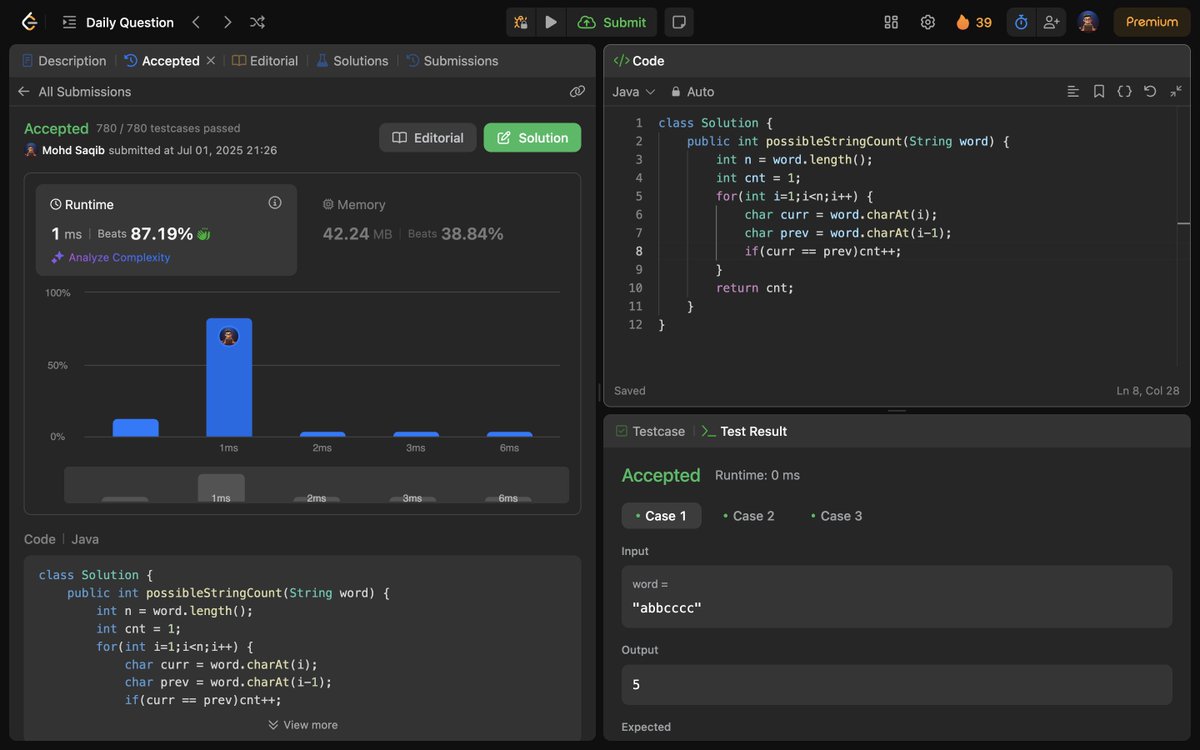The image size is (1200, 750).
Task: Pick a random question shuffle icon
Action: tap(257, 22)
